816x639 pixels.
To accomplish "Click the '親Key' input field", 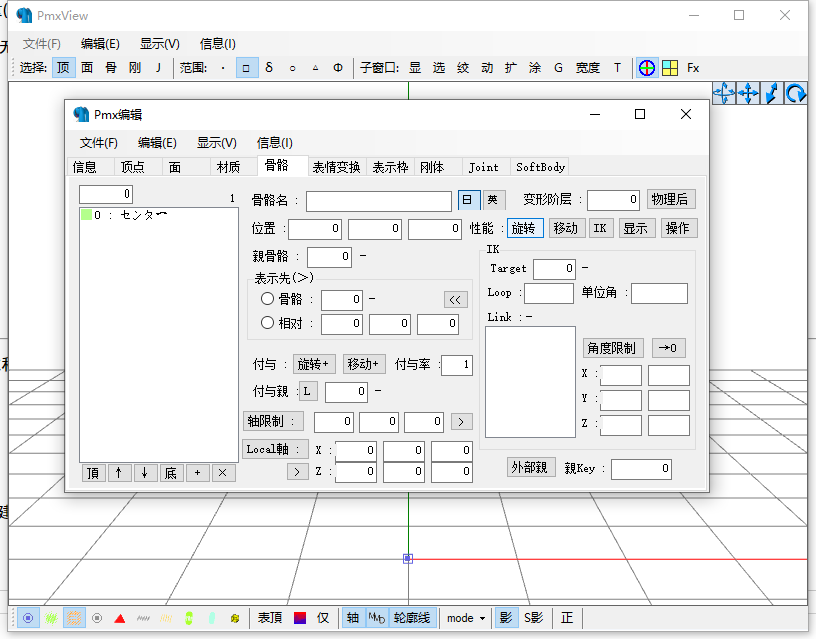I will pyautogui.click(x=641, y=469).
